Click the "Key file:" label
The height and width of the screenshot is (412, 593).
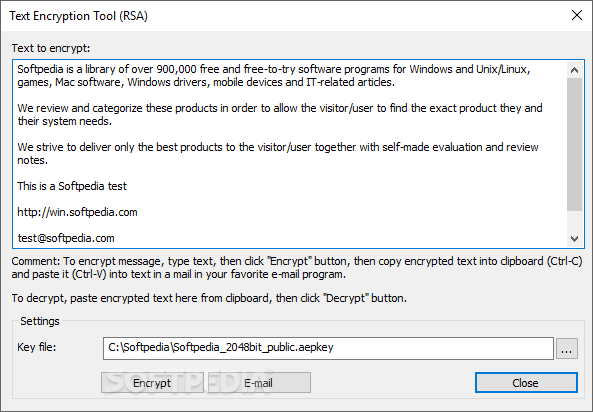pos(37,347)
